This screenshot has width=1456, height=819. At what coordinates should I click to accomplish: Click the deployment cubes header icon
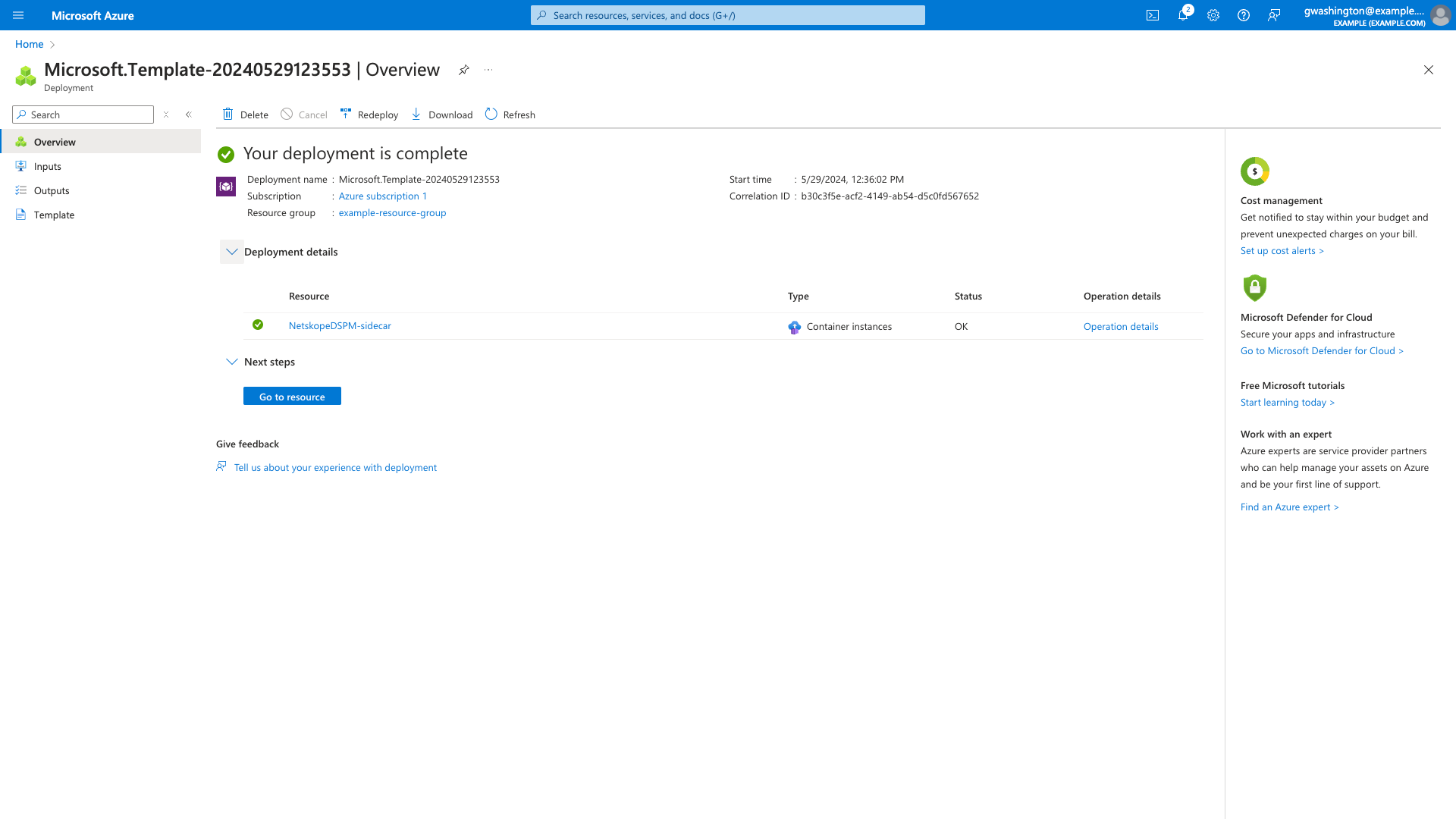pyautogui.click(x=26, y=76)
